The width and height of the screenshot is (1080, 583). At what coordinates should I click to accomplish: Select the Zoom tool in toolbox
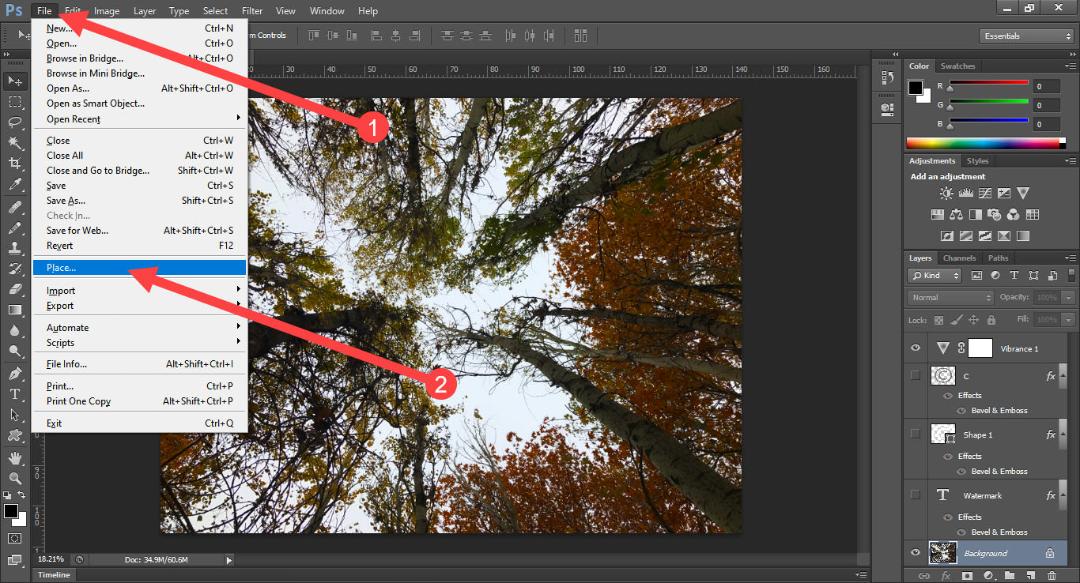(x=14, y=478)
